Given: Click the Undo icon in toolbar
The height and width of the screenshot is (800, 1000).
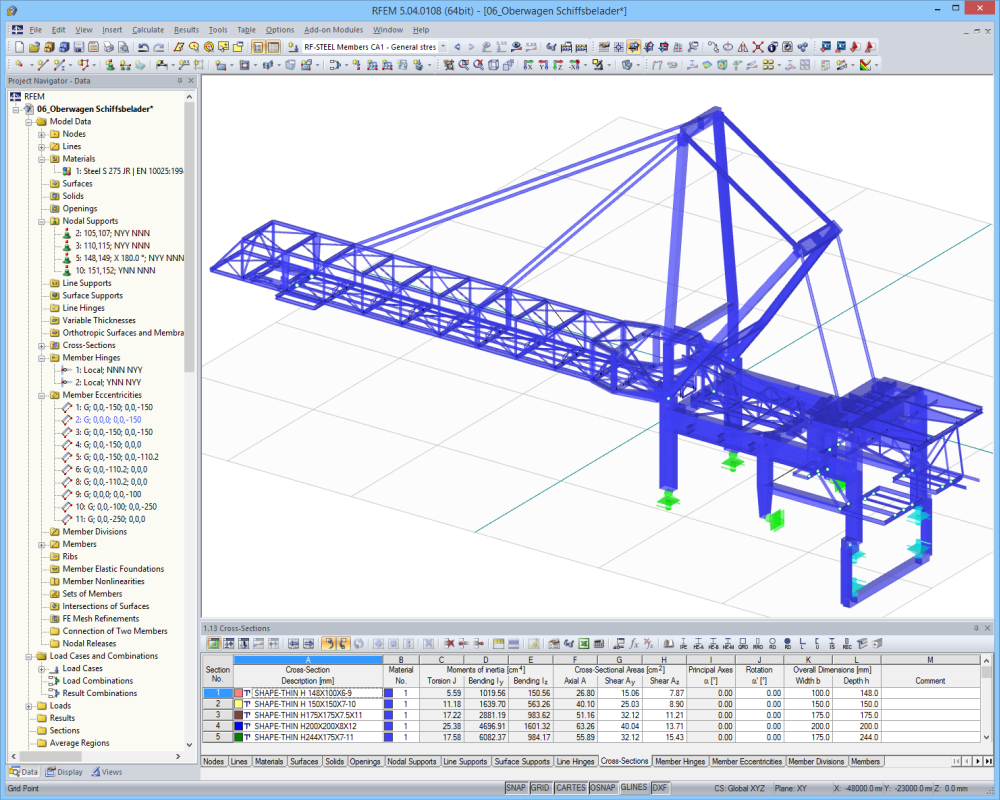Looking at the screenshot, I should click(145, 45).
